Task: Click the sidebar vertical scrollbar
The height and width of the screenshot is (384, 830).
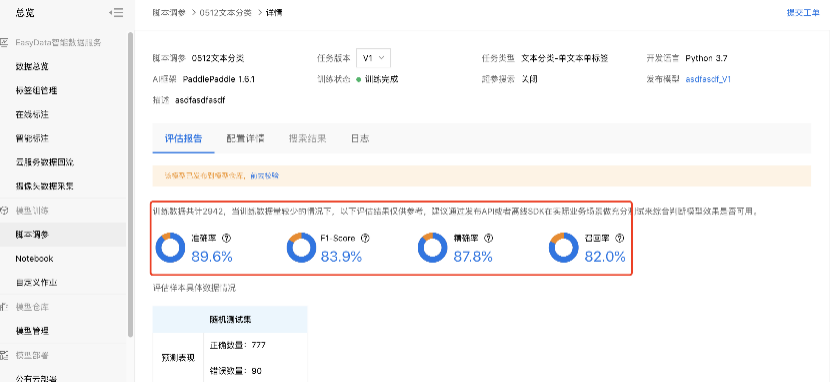Action: click(x=130, y=184)
